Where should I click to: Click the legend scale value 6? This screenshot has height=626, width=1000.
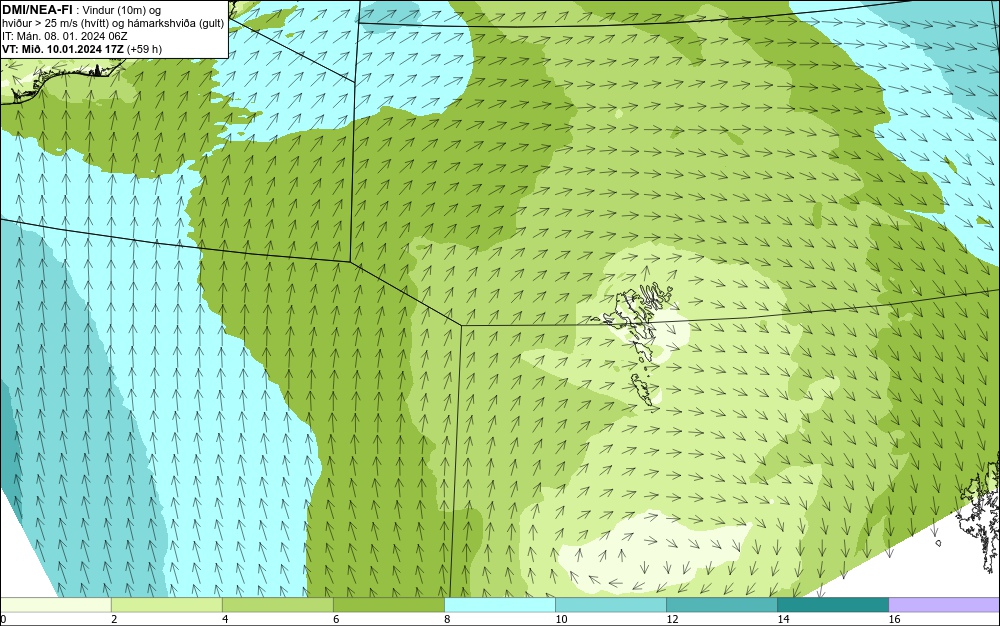[336, 619]
